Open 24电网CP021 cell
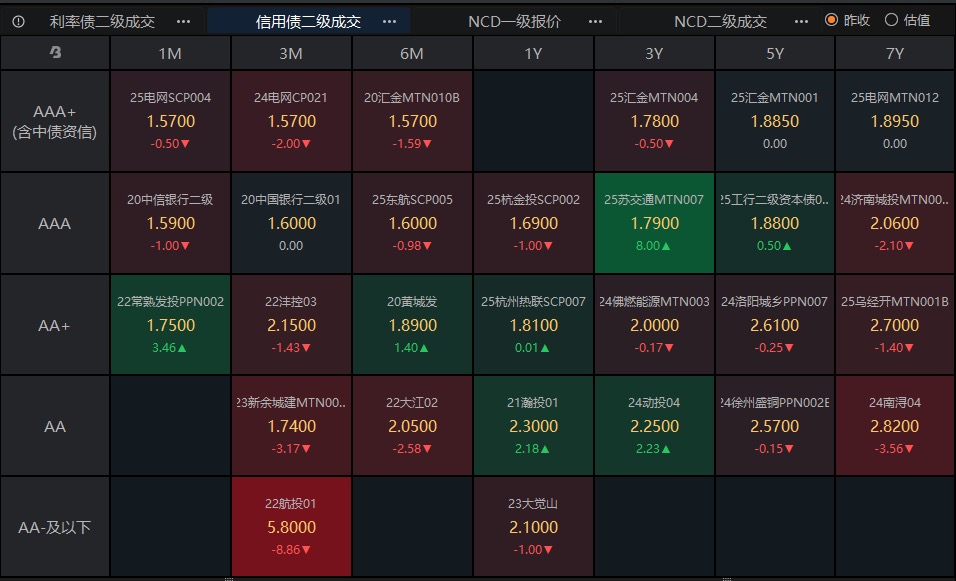This screenshot has height=581, width=956. (x=291, y=121)
